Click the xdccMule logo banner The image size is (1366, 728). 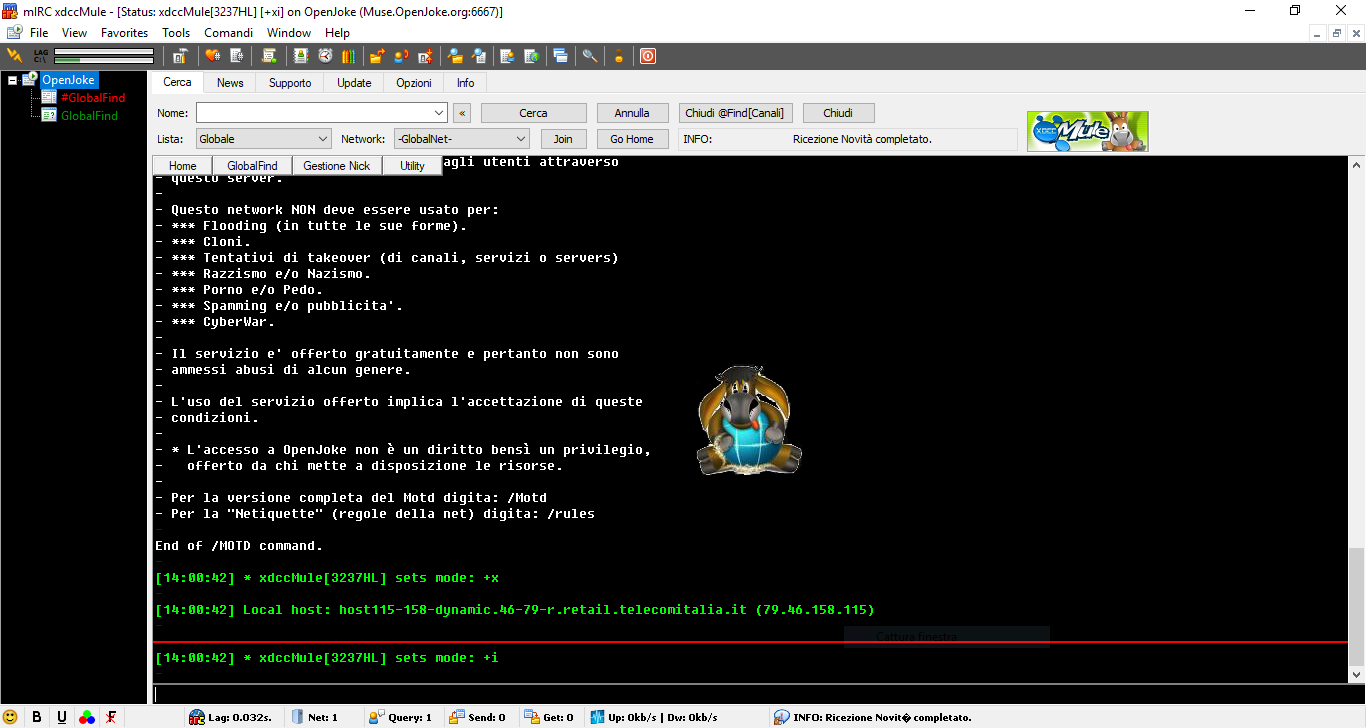(1088, 131)
